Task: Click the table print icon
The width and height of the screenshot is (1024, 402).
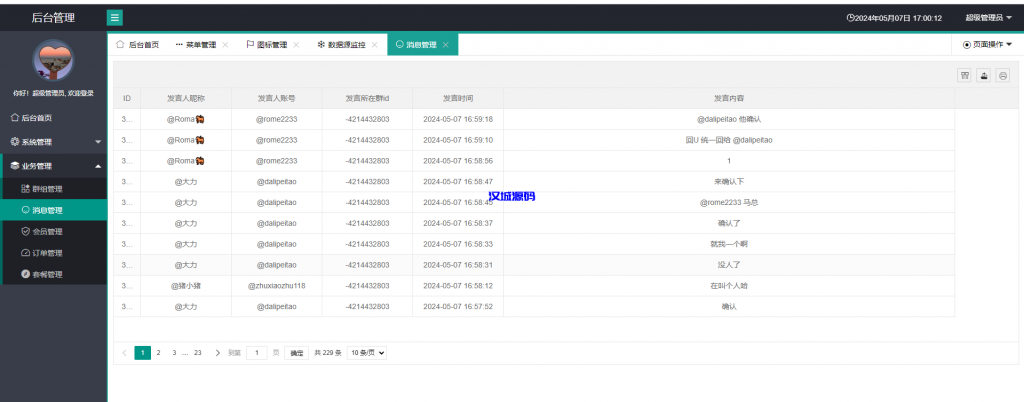Action: click(x=1002, y=75)
